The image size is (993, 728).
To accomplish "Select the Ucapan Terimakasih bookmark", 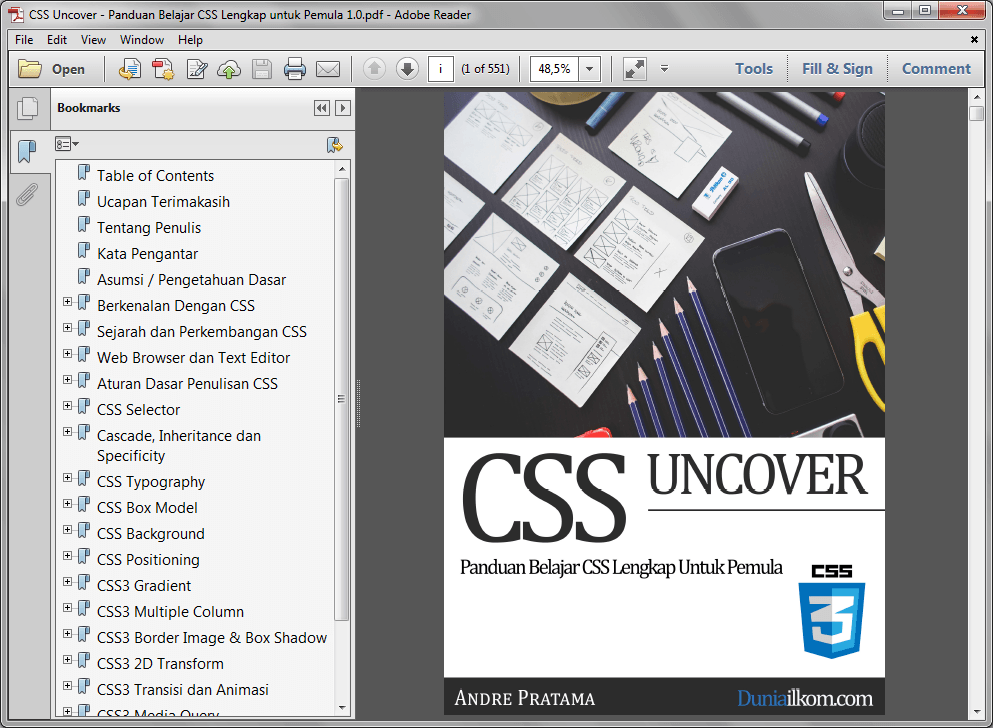I will 163,201.
